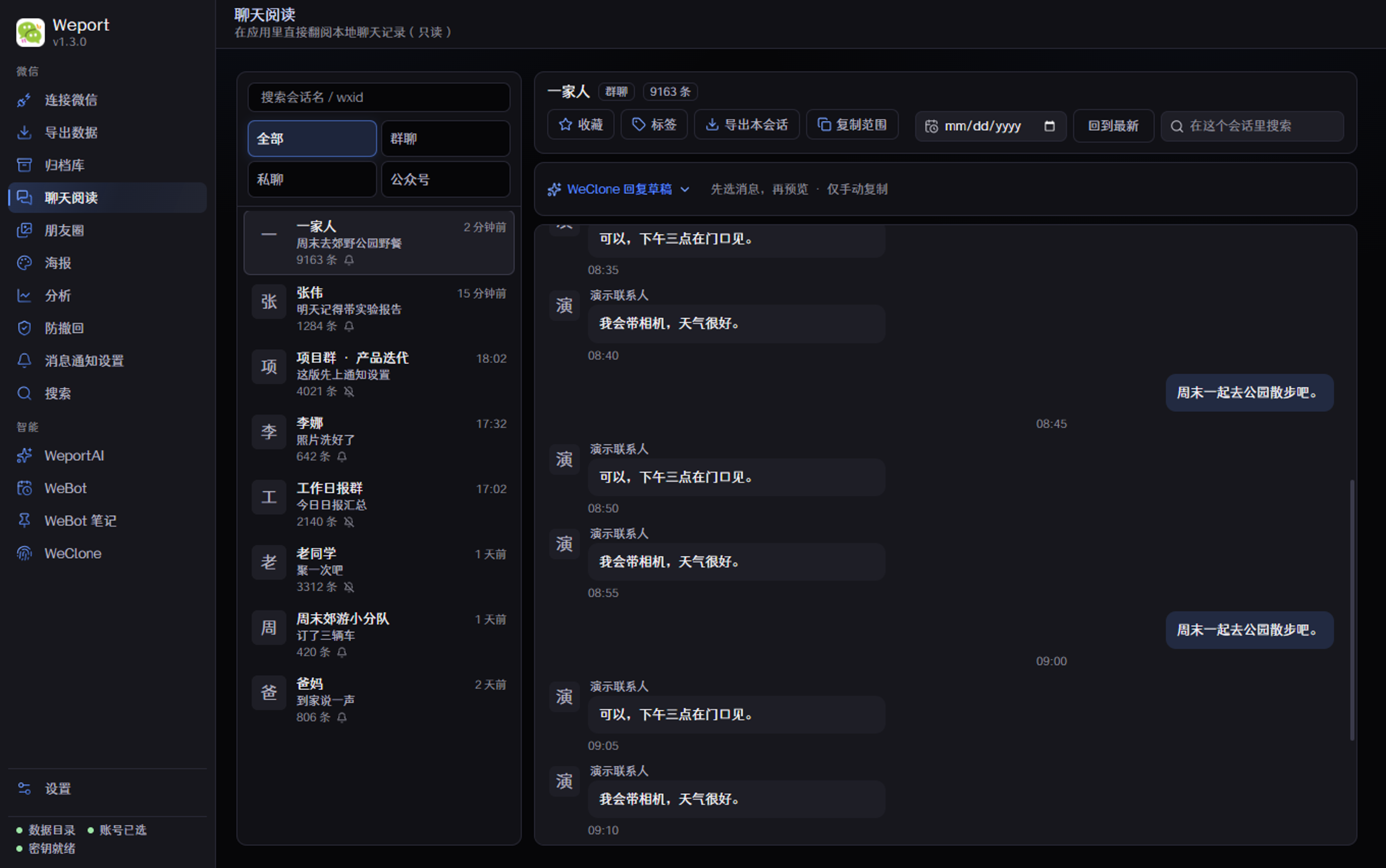Image resolution: width=1386 pixels, height=868 pixels.
Task: Focus the 搜索会话名 / wxid input
Action: pyautogui.click(x=379, y=97)
